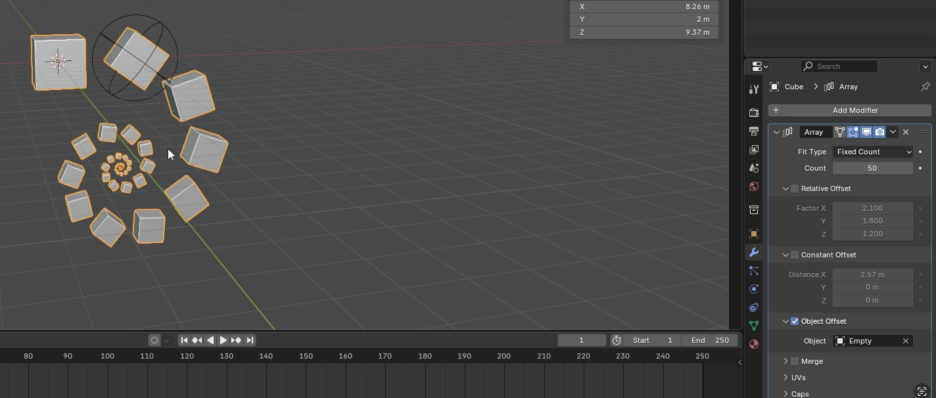Expand the Caps section
The width and height of the screenshot is (936, 398).
[786, 394]
